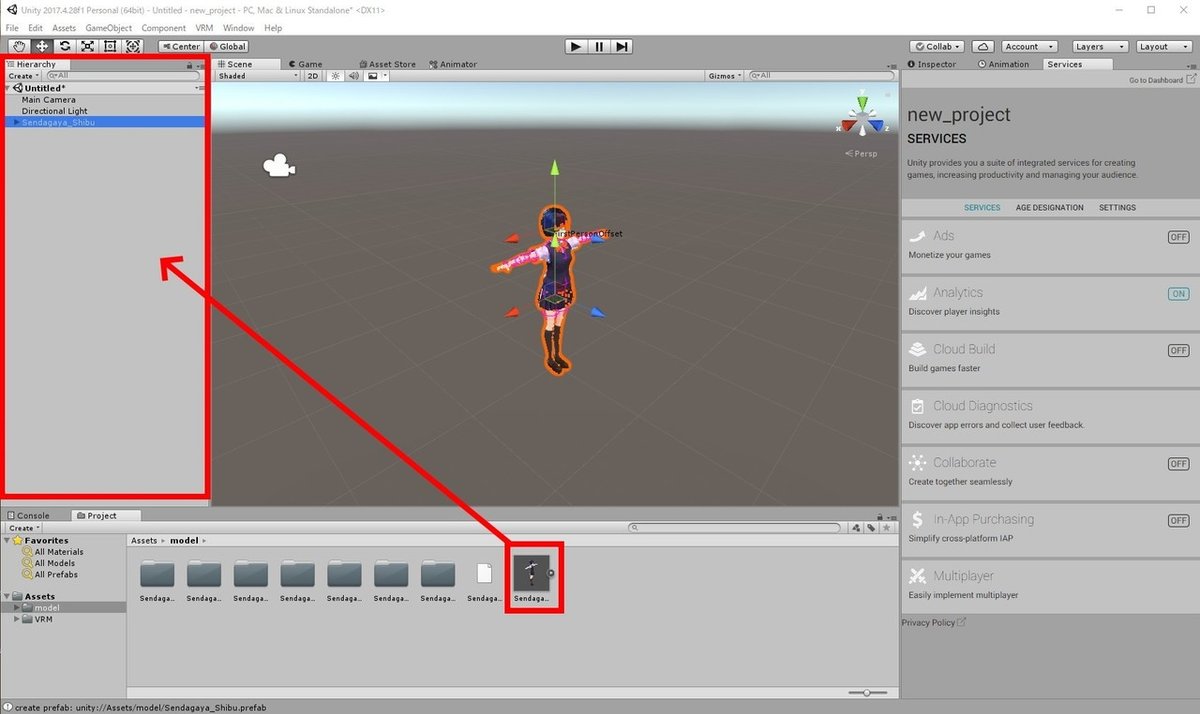Click the Project icon size slider

[867, 692]
